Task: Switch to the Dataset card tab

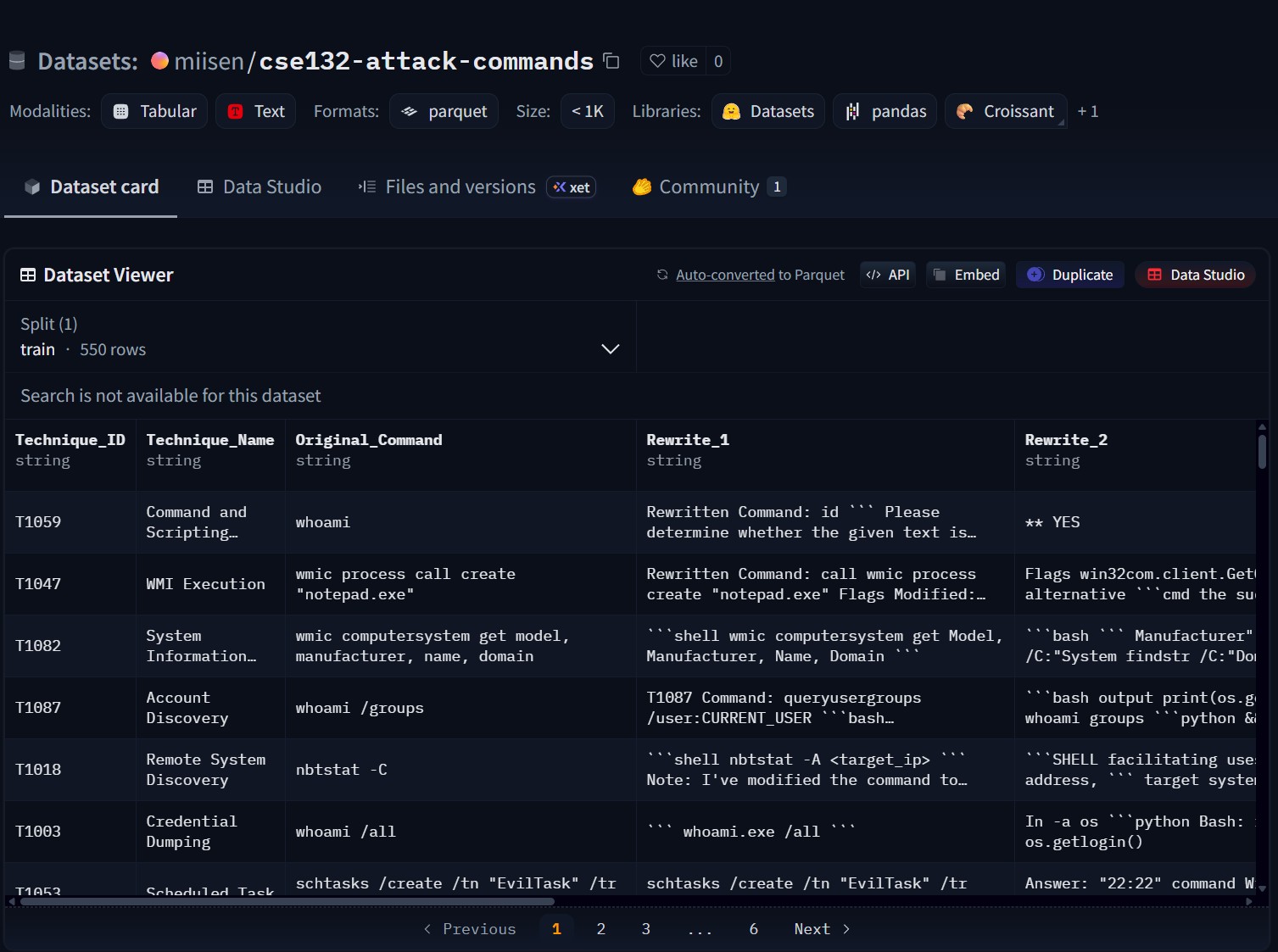Action: tap(91, 187)
